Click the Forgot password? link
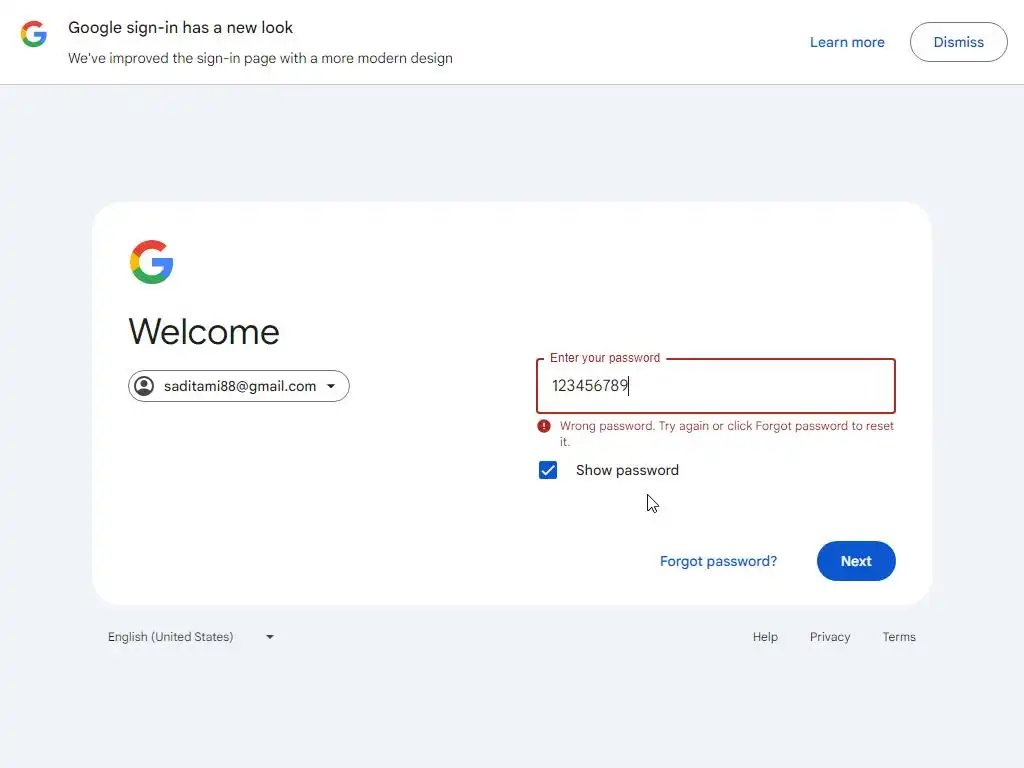1024x768 pixels. point(718,562)
